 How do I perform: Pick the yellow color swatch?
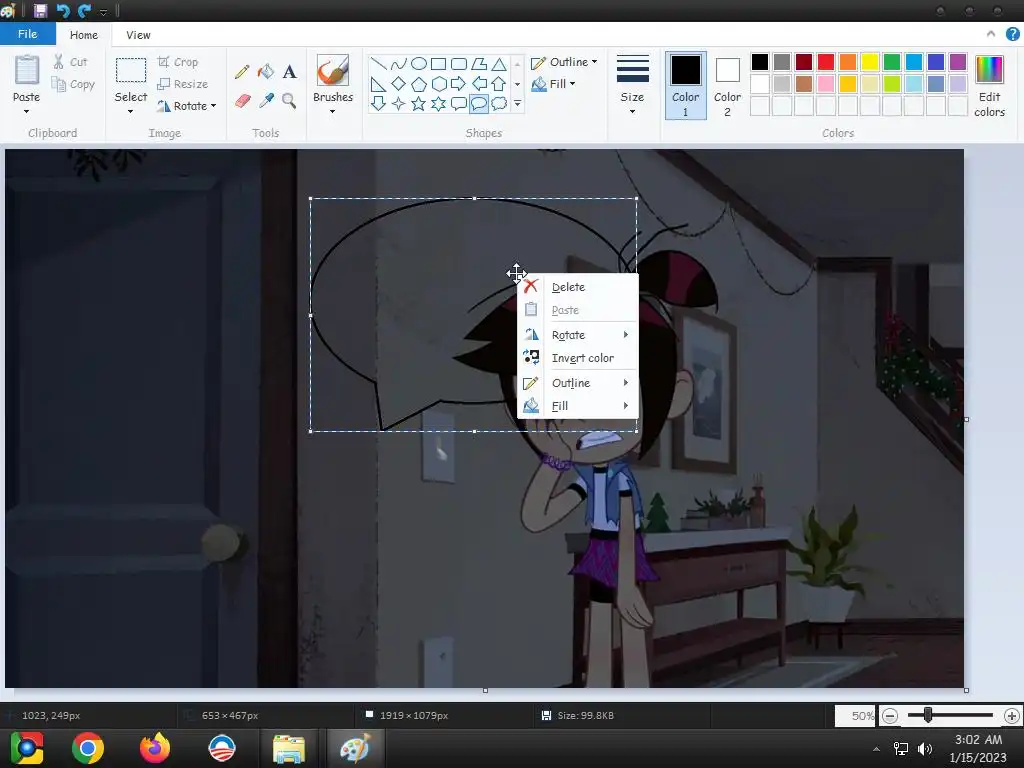click(869, 62)
